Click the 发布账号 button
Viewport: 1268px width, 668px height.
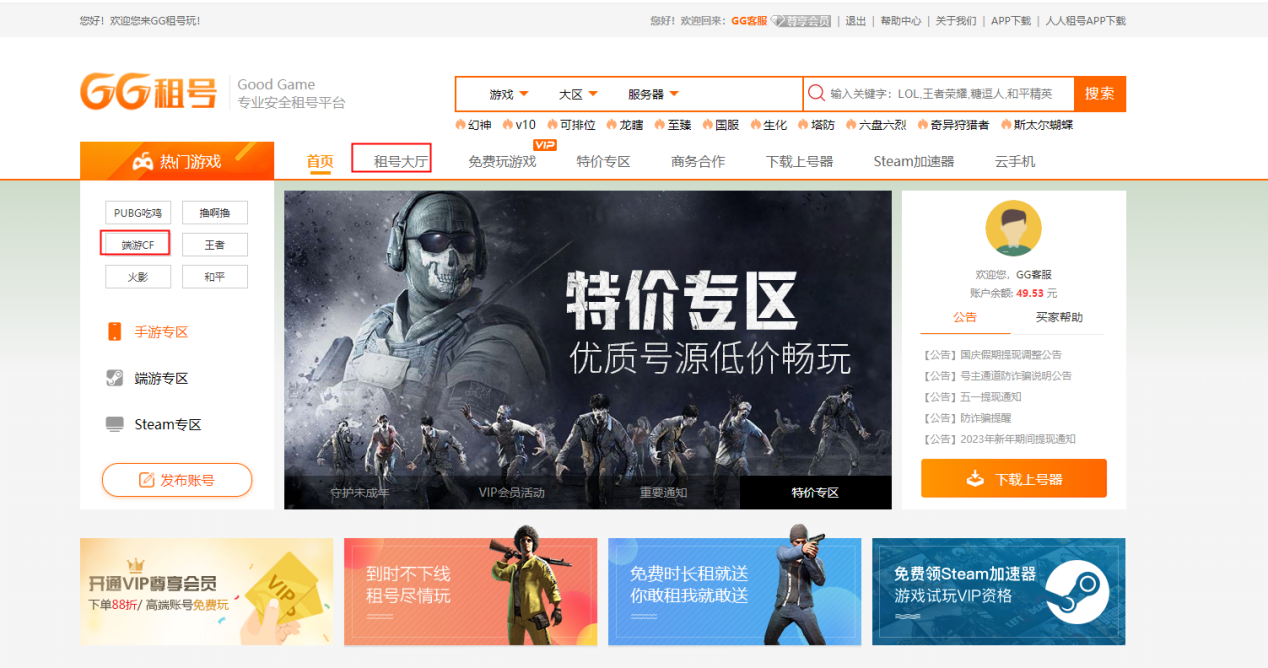point(177,480)
